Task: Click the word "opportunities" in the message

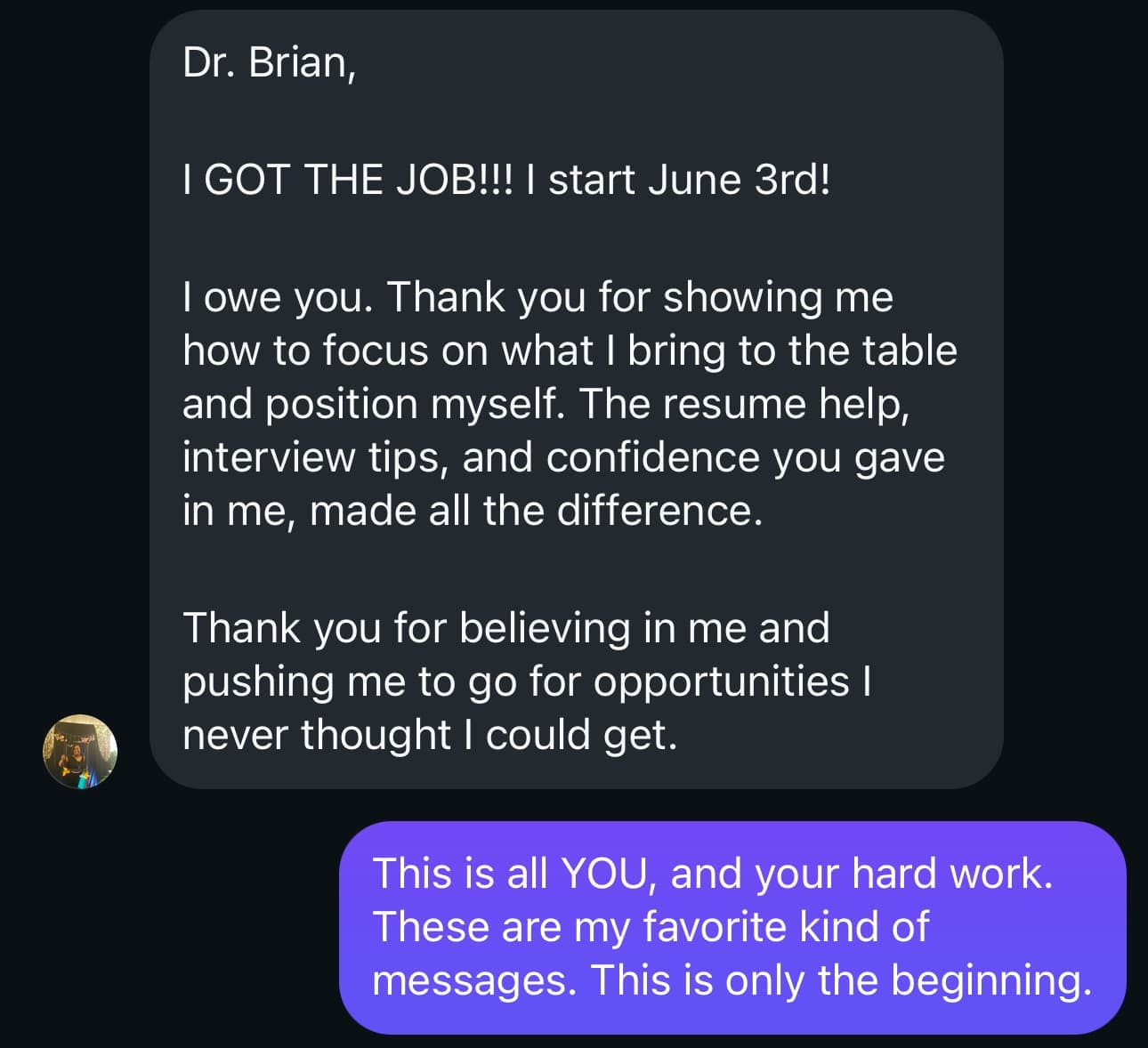Action: point(721,681)
